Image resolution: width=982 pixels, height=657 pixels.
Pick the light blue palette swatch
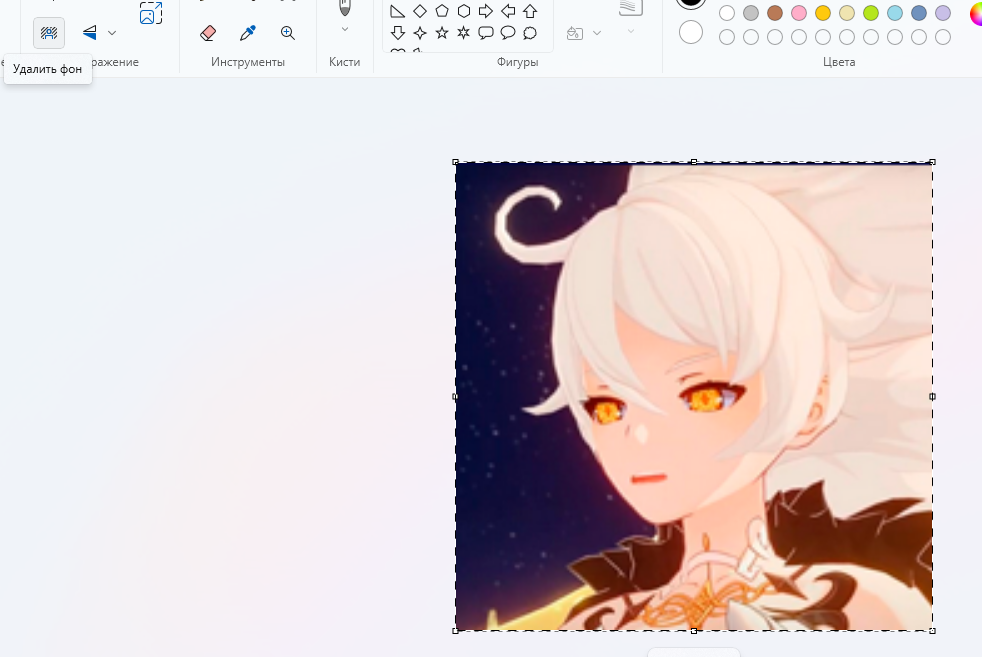(895, 13)
